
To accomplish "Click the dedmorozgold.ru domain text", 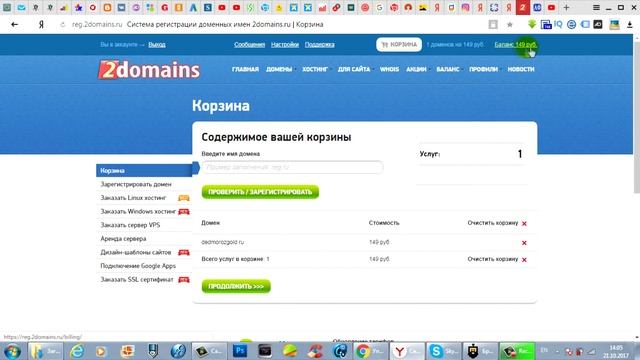I will [222, 242].
